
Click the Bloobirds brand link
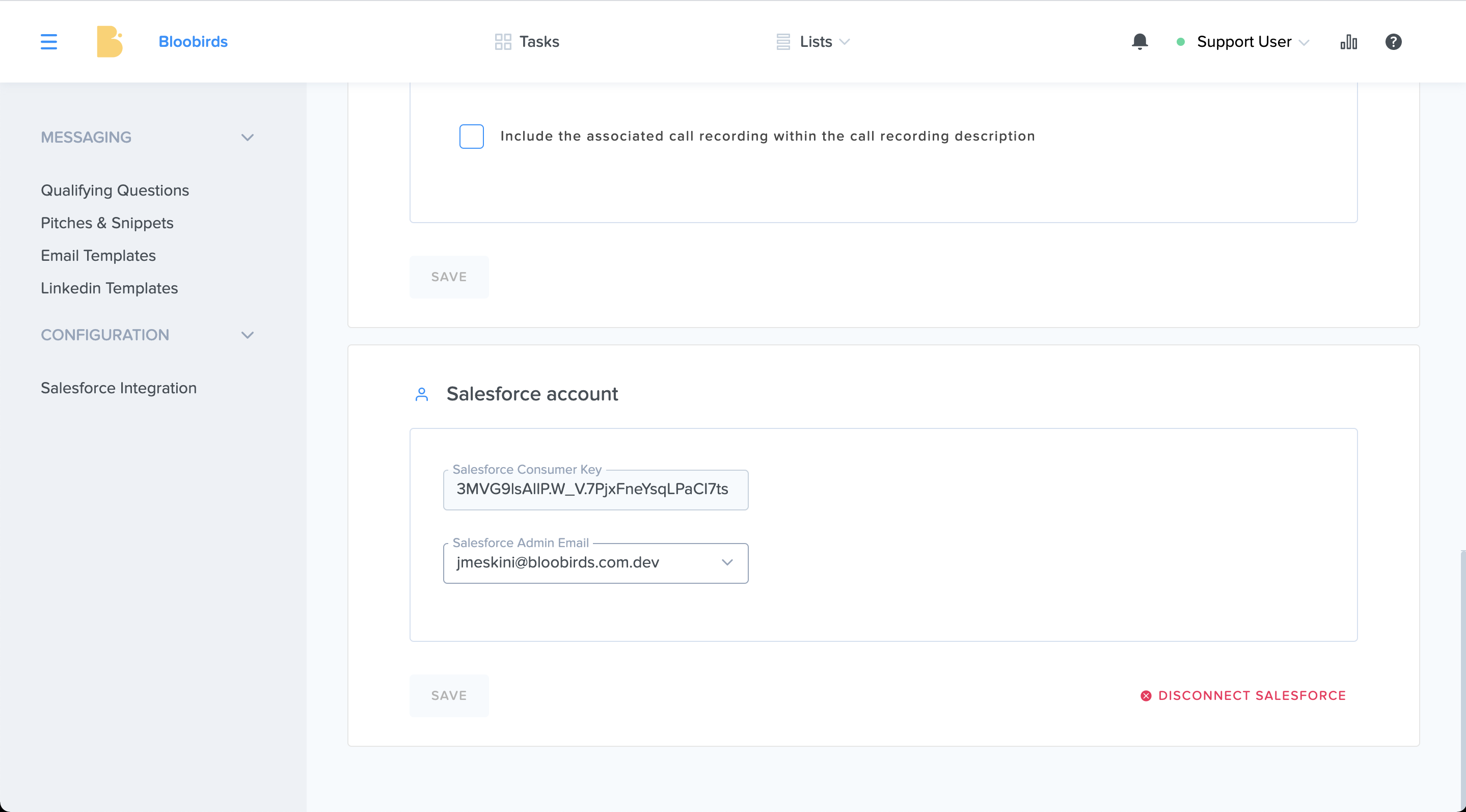pos(193,42)
